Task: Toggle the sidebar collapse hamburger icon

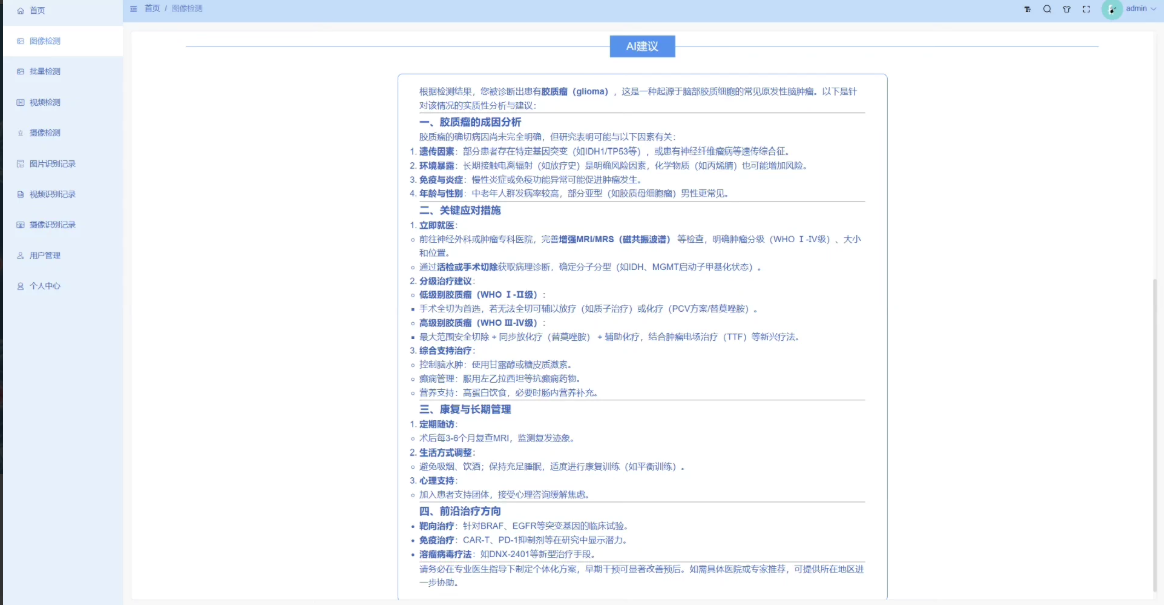Action: [x=134, y=9]
